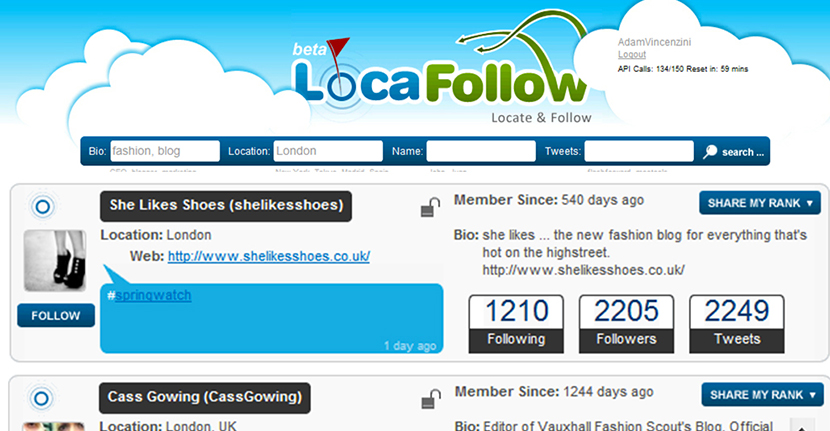Click the LocaFollow logo

coord(439,70)
